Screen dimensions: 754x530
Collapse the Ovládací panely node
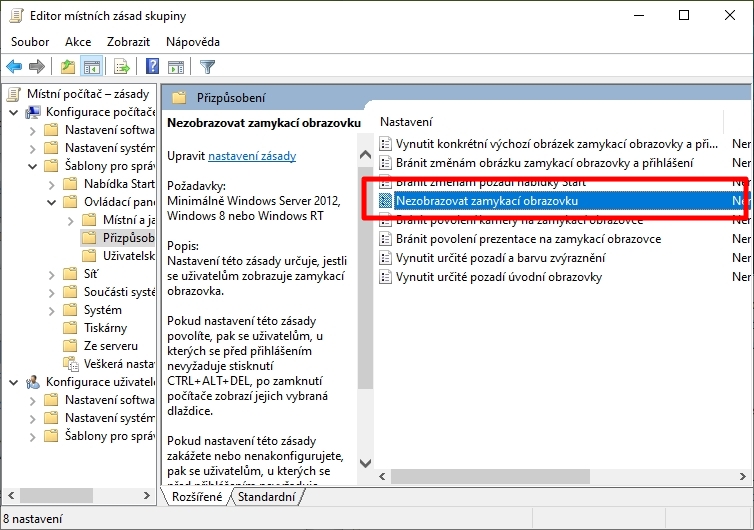(51, 202)
